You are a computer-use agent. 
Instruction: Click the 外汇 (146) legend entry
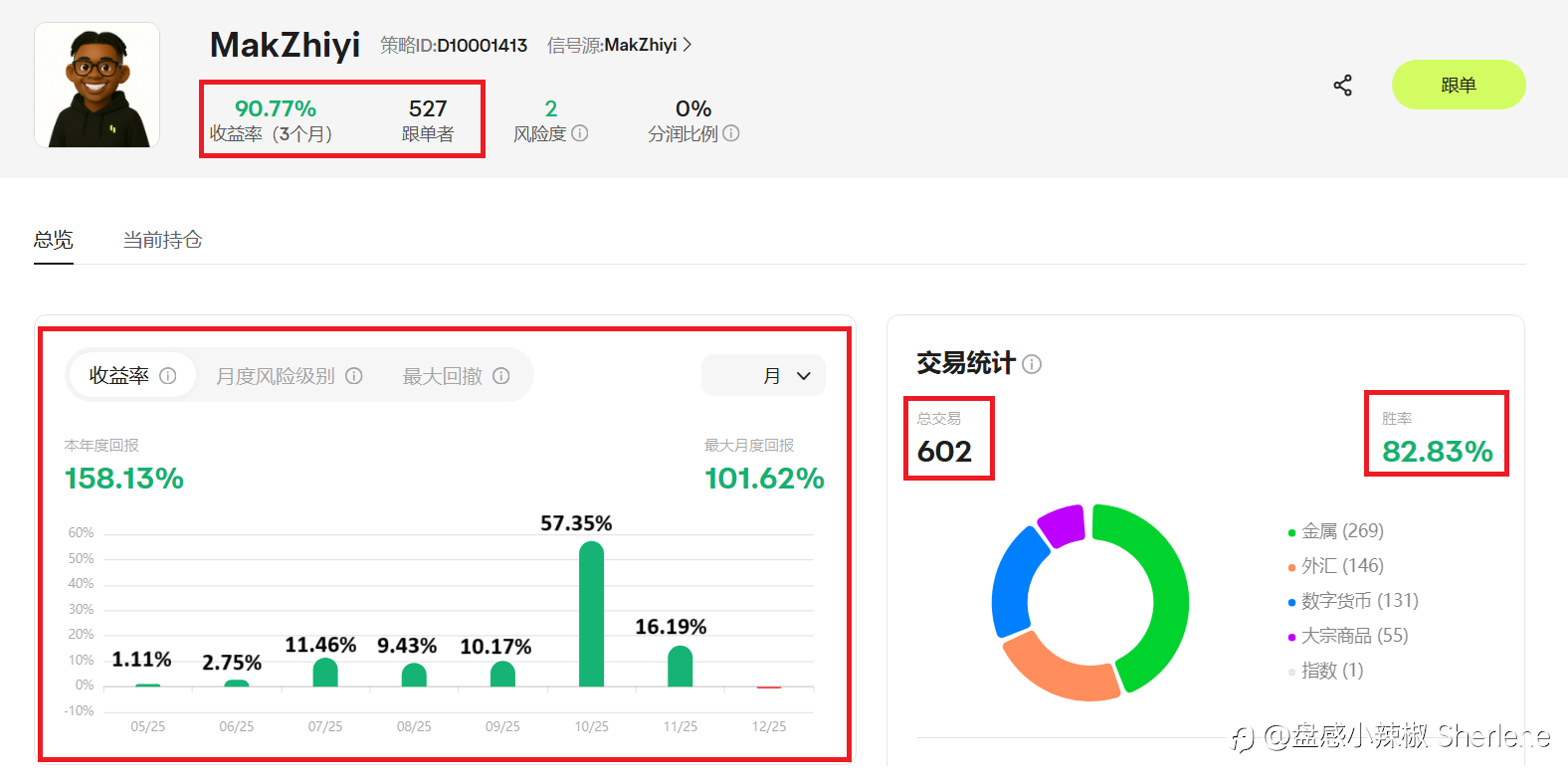click(x=1336, y=566)
